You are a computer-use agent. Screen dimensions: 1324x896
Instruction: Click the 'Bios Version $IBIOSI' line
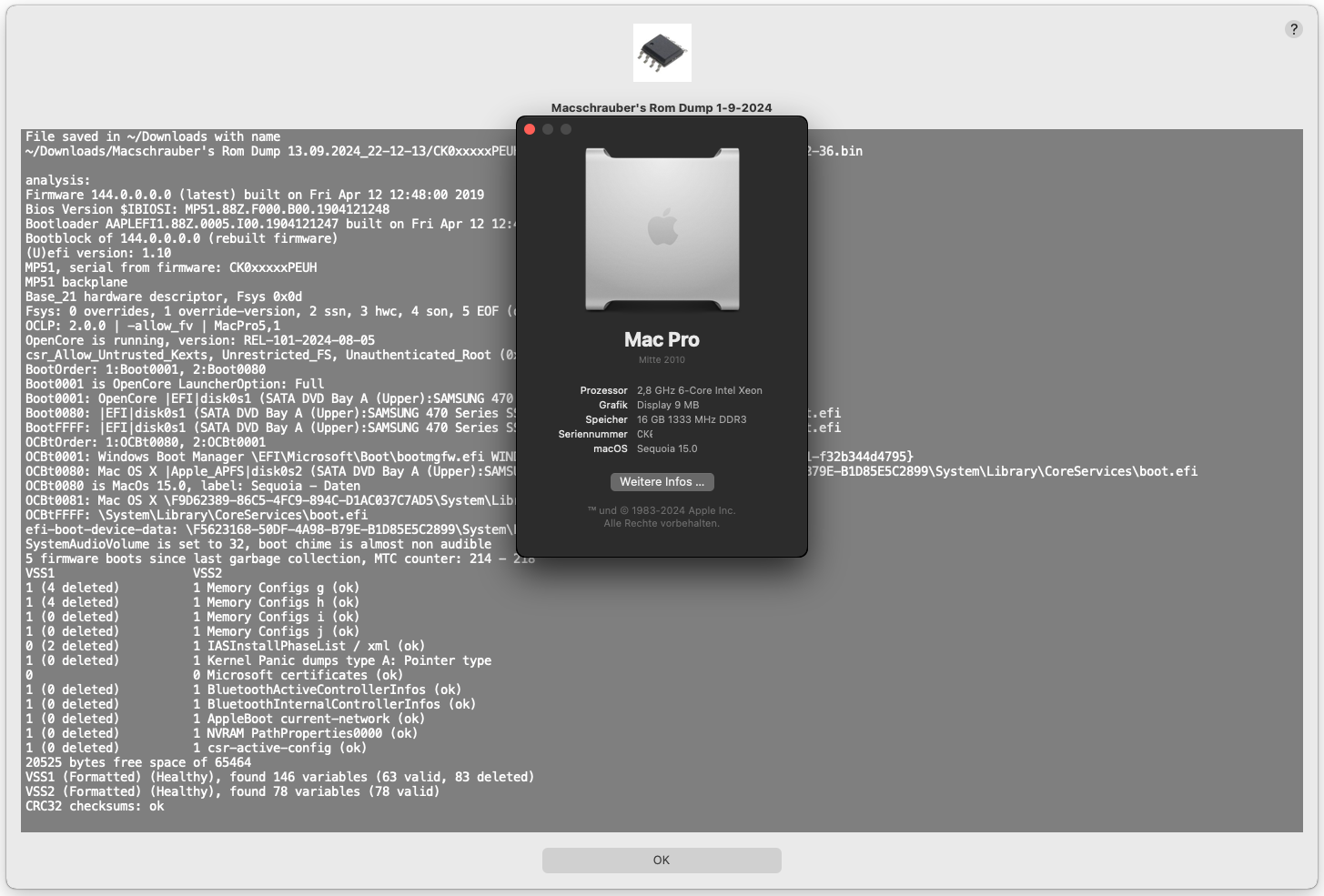point(207,209)
